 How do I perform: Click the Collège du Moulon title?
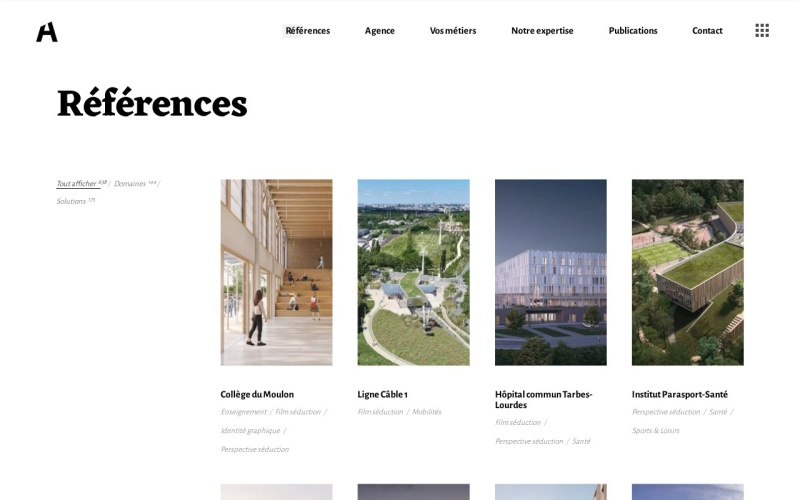click(257, 394)
